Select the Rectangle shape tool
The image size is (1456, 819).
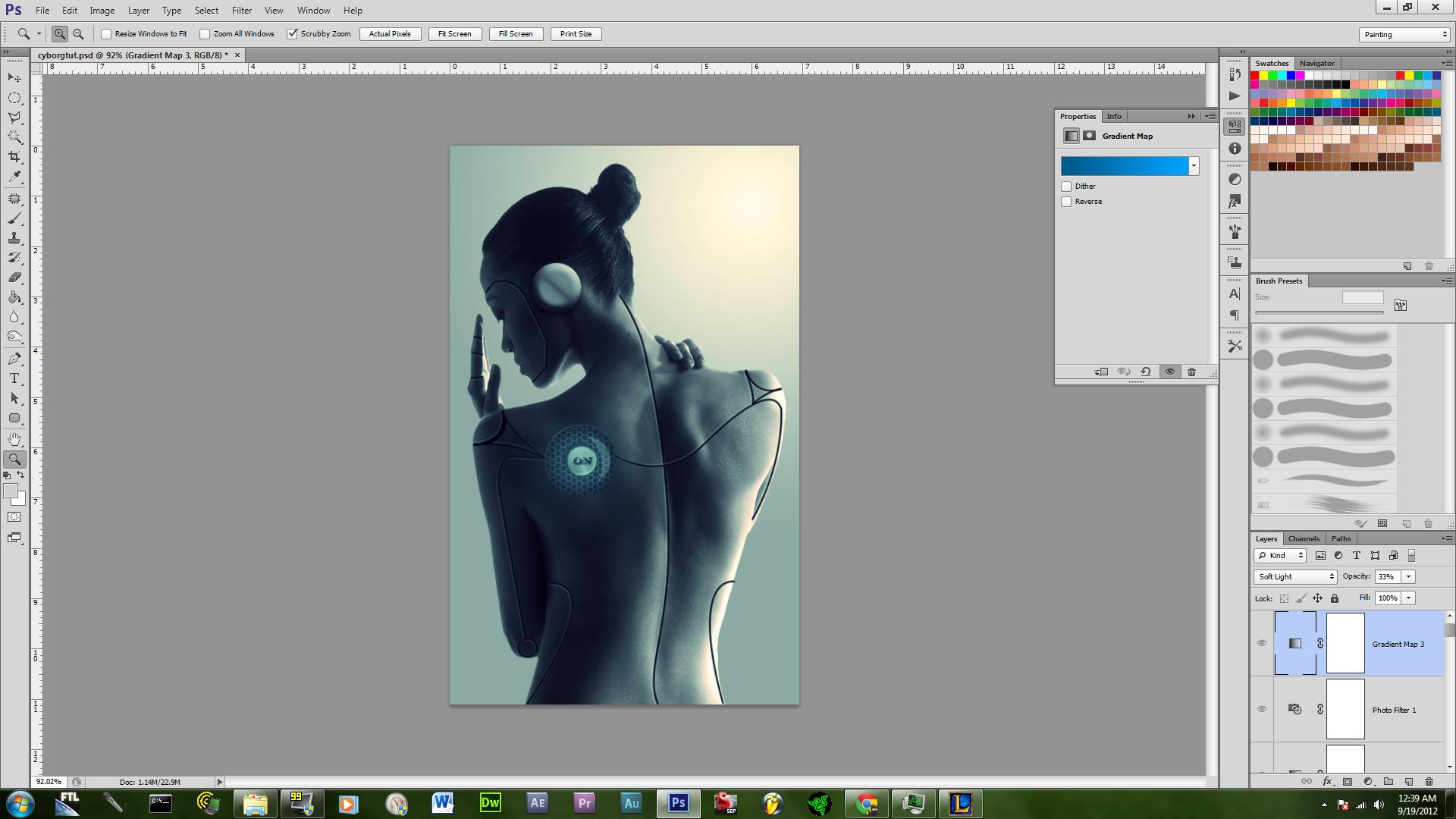(x=14, y=418)
